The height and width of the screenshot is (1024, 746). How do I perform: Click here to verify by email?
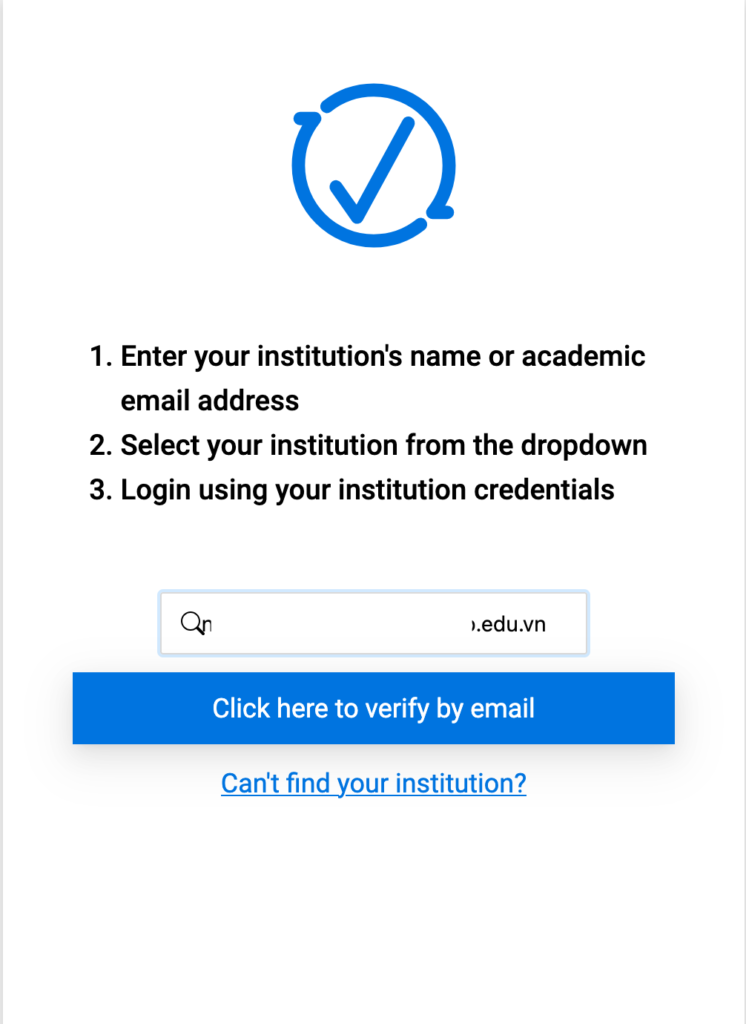pos(373,708)
